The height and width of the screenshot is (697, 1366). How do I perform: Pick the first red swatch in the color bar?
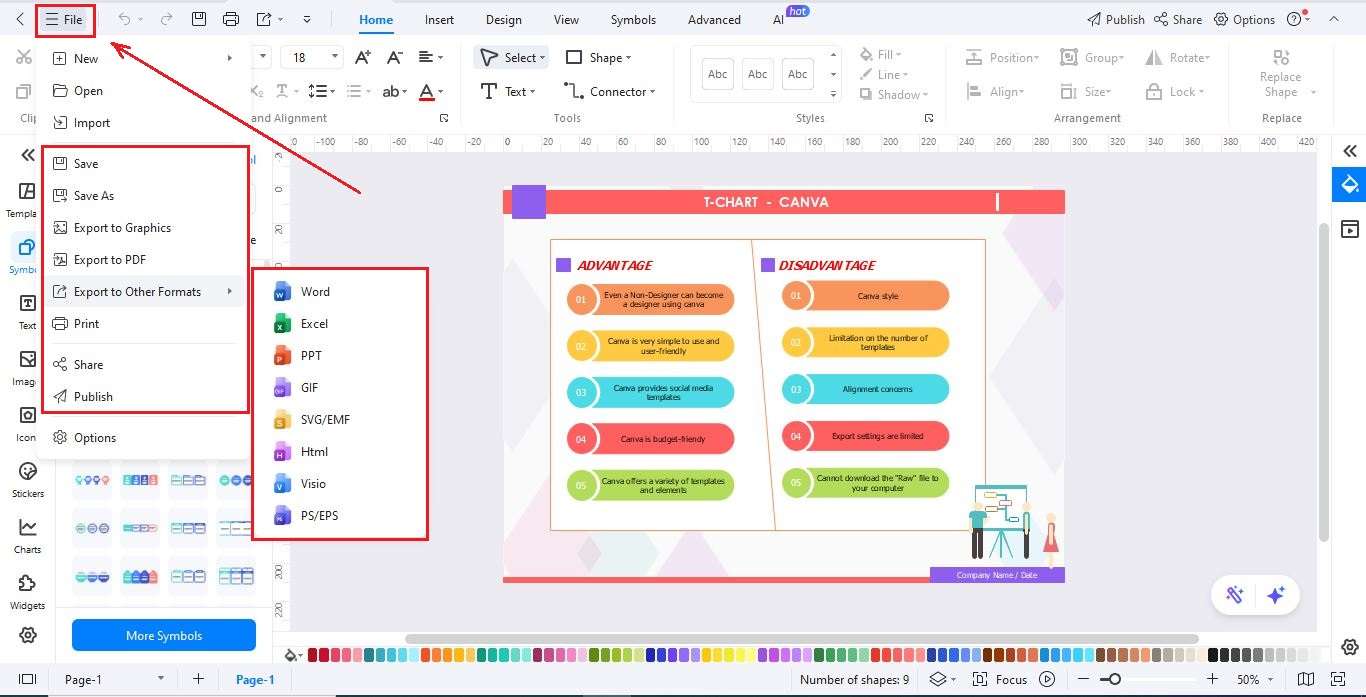[313, 656]
